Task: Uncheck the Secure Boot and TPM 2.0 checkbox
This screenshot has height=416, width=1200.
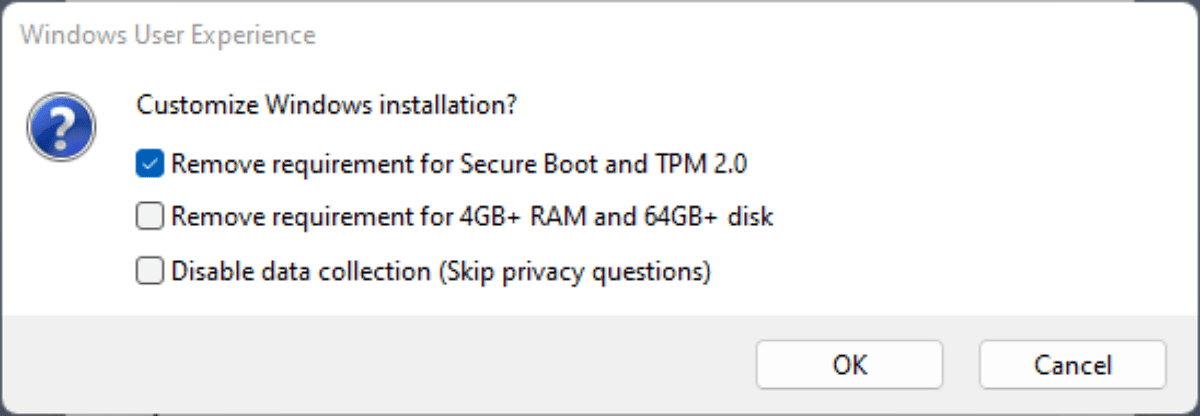Action: pyautogui.click(x=150, y=163)
